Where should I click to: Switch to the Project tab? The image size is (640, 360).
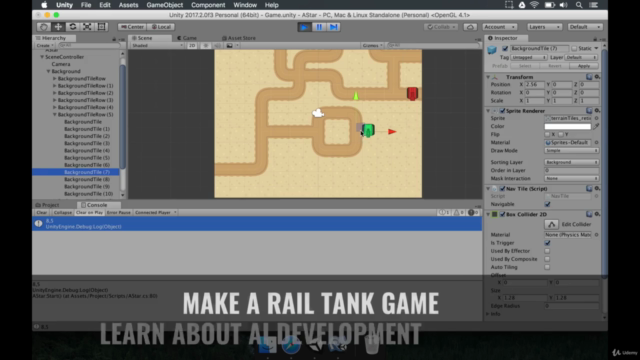48,205
